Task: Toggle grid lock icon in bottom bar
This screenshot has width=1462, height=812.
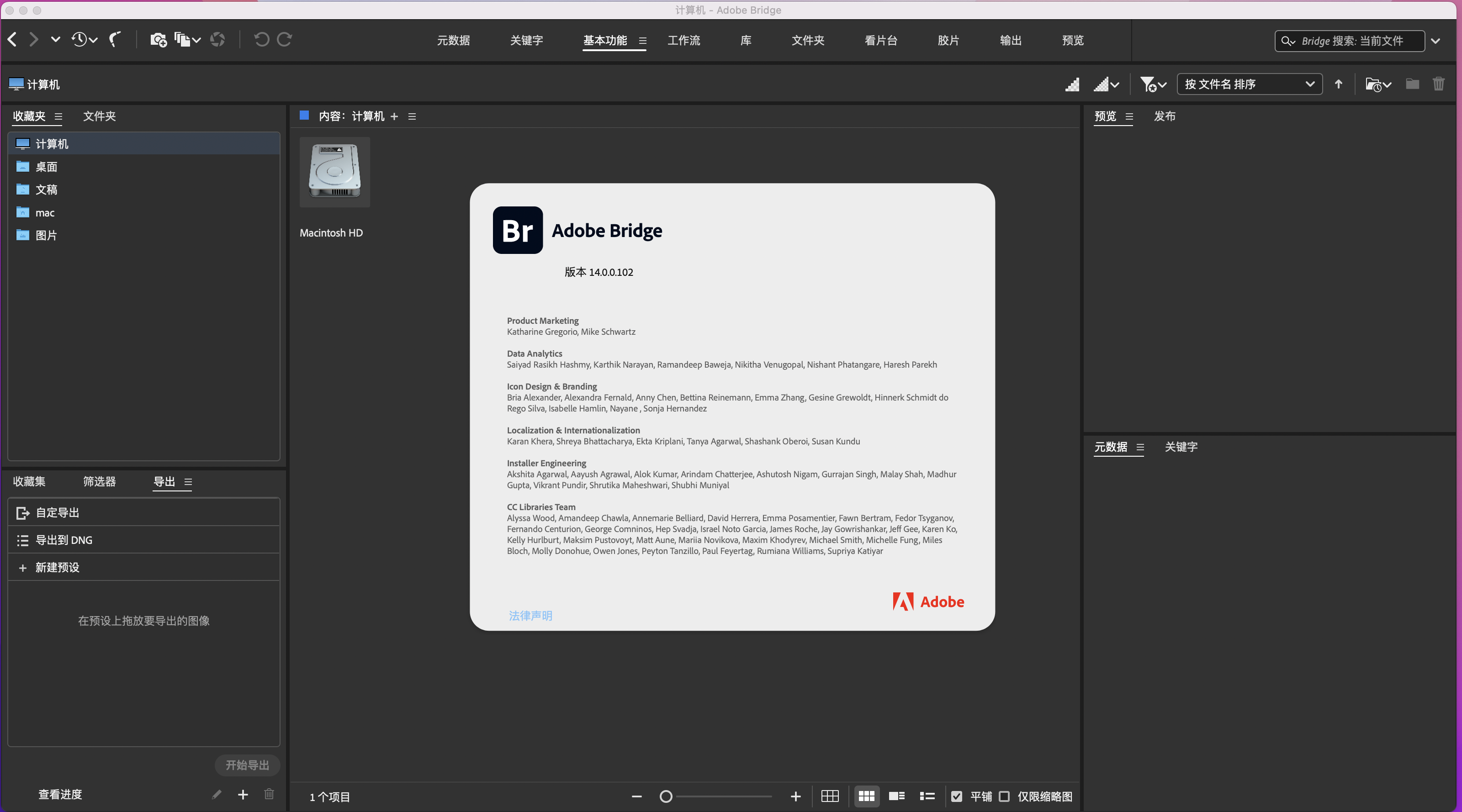Action: pos(830,796)
